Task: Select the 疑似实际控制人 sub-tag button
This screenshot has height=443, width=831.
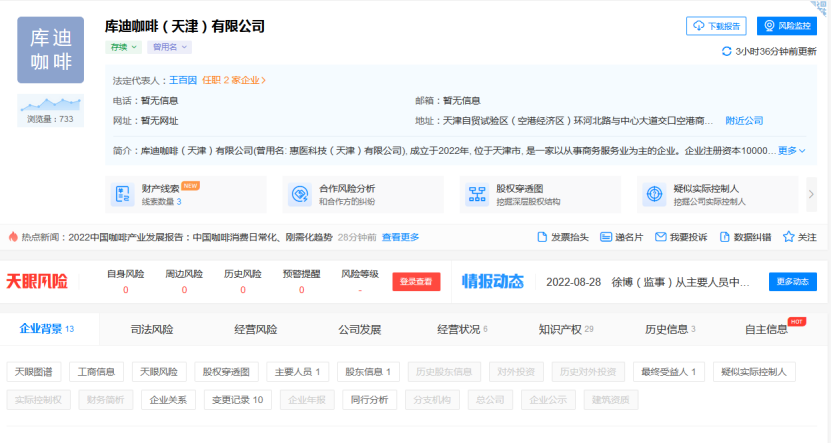Action: [754, 372]
